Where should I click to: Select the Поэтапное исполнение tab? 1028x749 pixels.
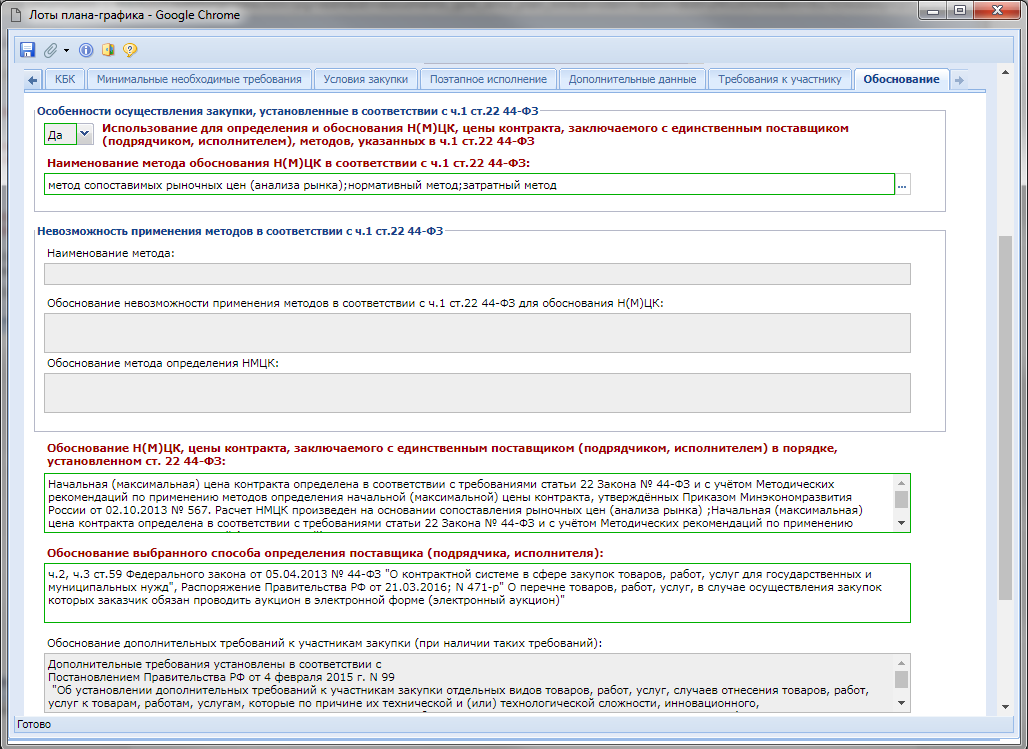(x=488, y=79)
